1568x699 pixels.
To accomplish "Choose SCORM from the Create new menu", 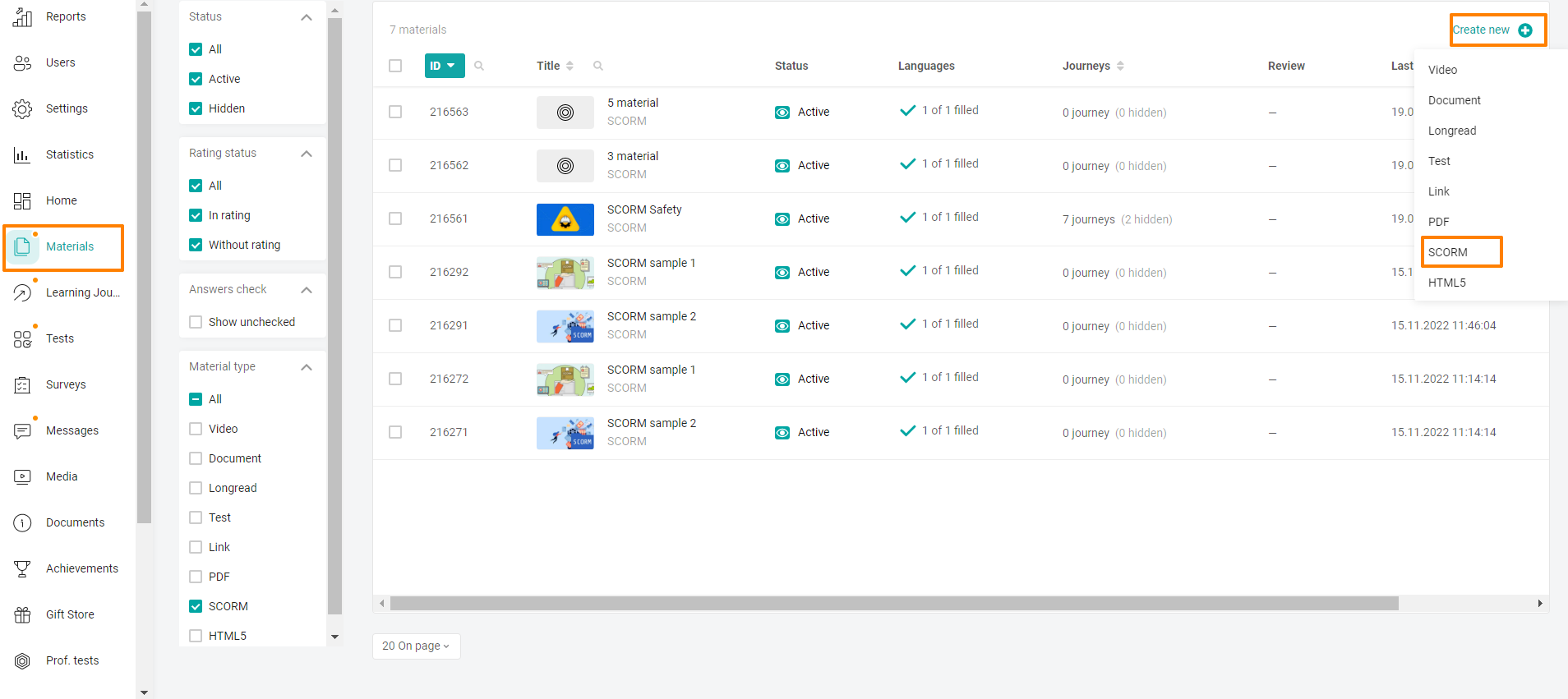I will pos(1447,252).
